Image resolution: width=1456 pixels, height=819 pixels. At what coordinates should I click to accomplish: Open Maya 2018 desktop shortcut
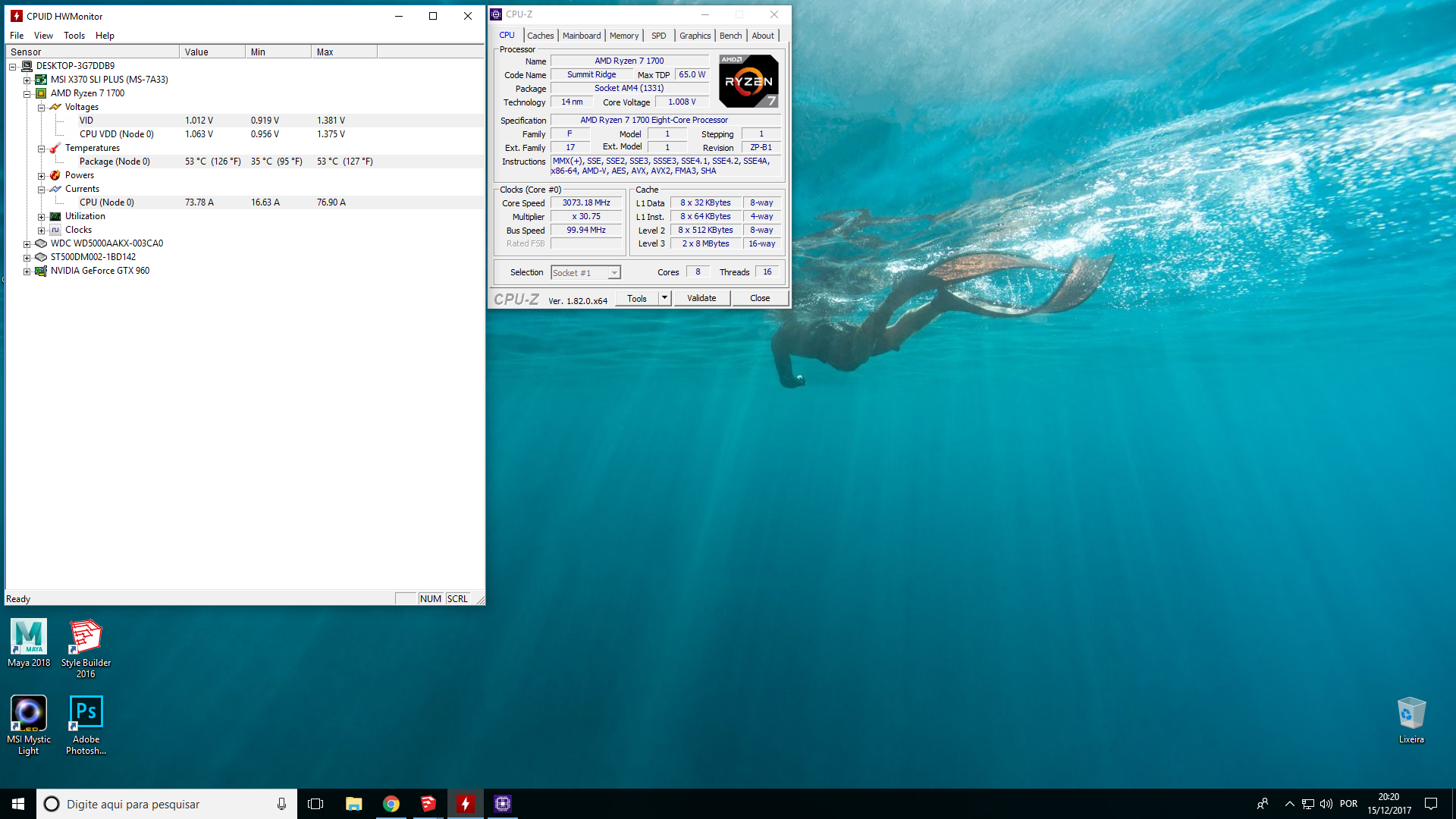tap(29, 642)
